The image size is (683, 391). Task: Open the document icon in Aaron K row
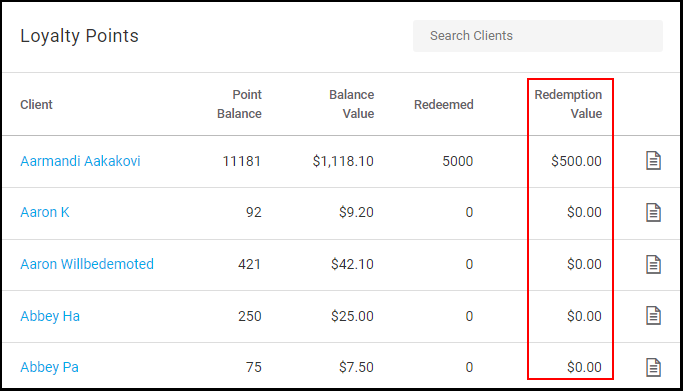pyautogui.click(x=653, y=212)
